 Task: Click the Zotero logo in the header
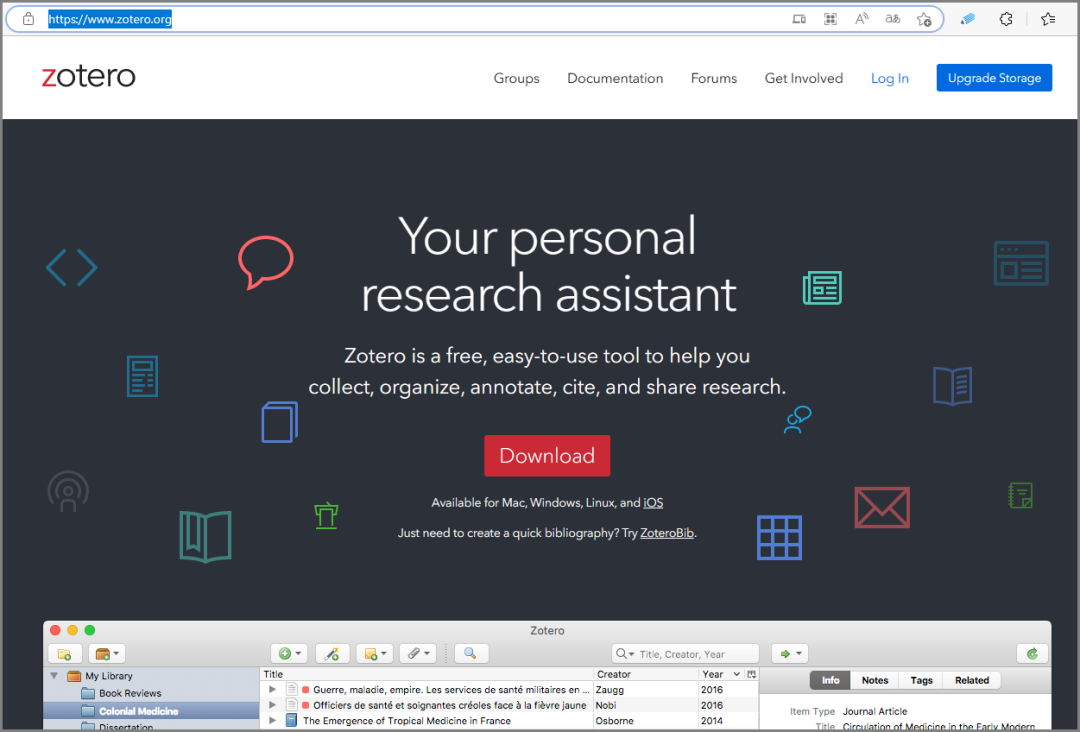(x=89, y=76)
